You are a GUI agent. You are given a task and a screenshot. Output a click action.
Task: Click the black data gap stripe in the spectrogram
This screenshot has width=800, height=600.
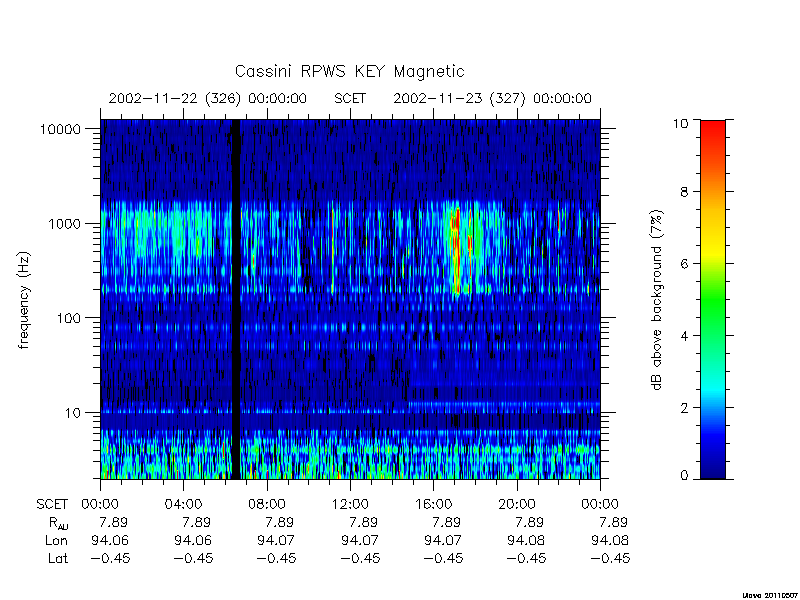236,299
